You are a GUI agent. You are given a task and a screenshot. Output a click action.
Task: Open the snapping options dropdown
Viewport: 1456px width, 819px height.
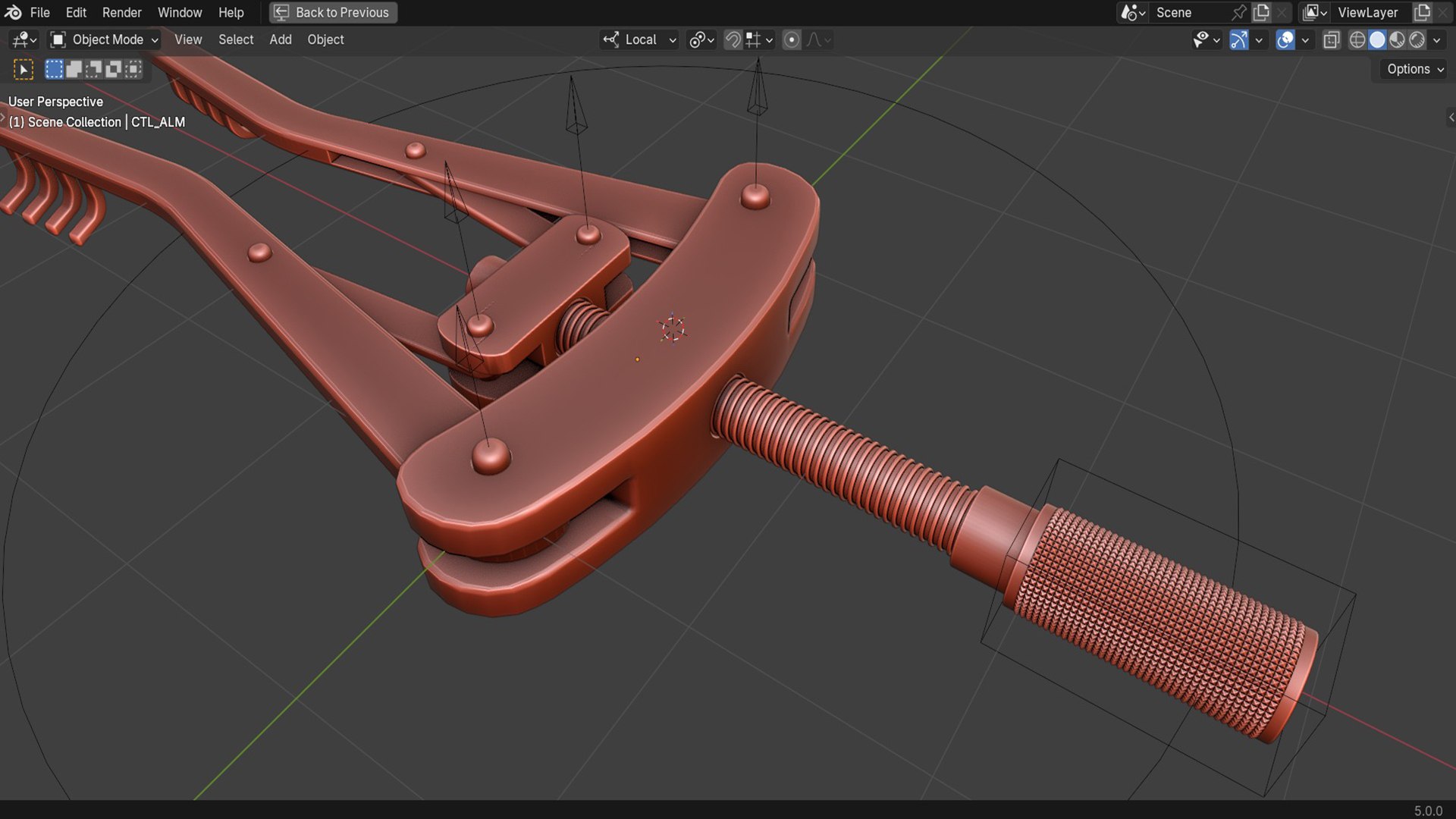(x=759, y=39)
